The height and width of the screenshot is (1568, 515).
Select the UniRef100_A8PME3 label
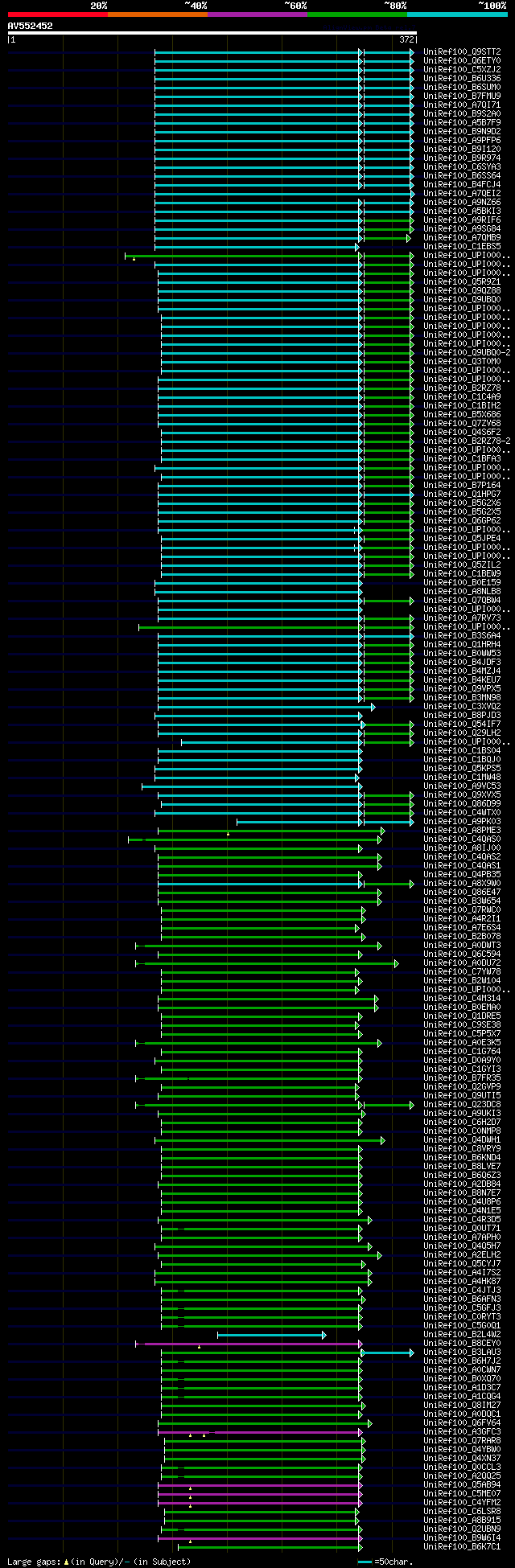[x=462, y=830]
